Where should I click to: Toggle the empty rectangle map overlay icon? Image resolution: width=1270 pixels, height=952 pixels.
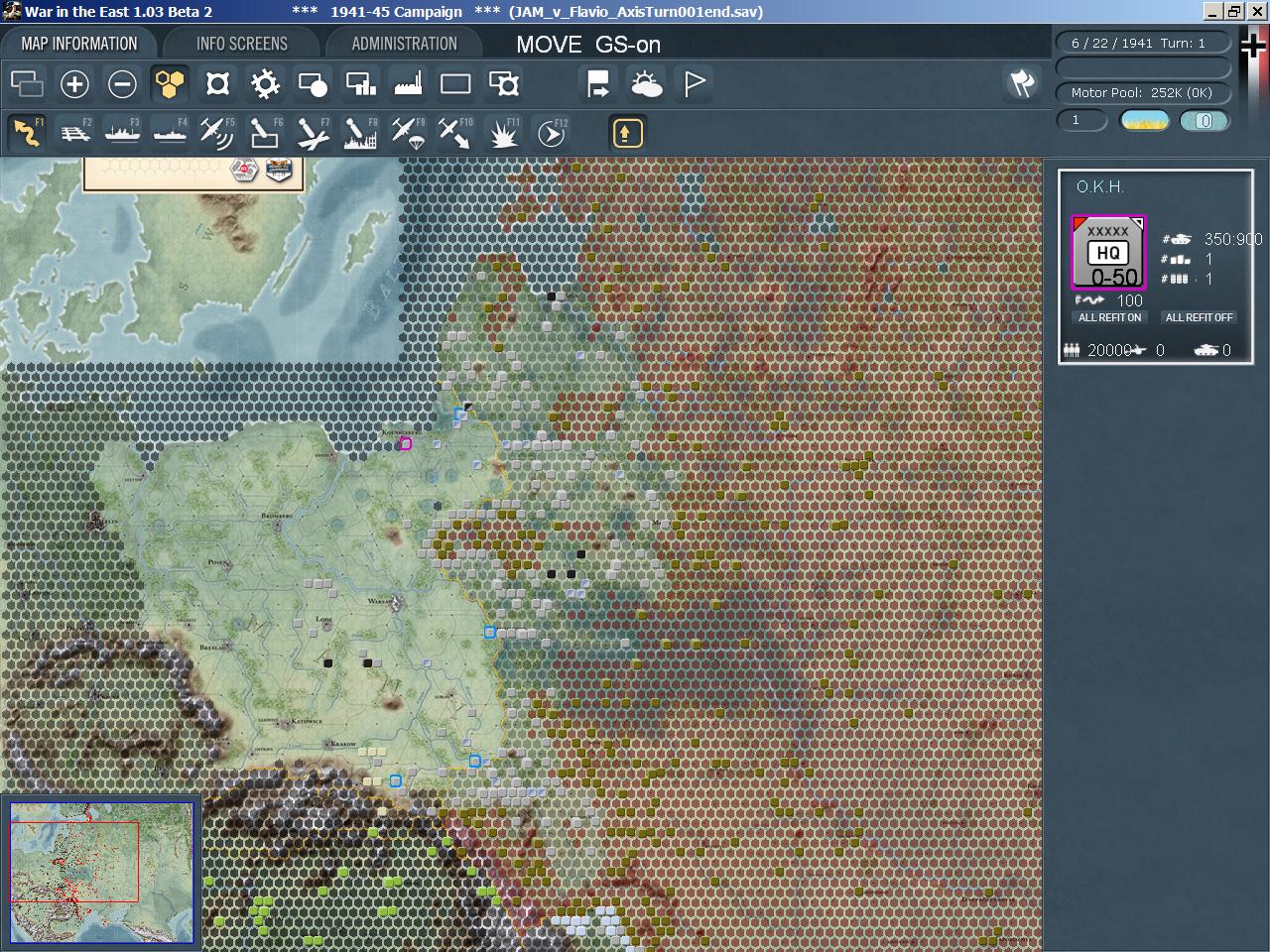pos(455,84)
